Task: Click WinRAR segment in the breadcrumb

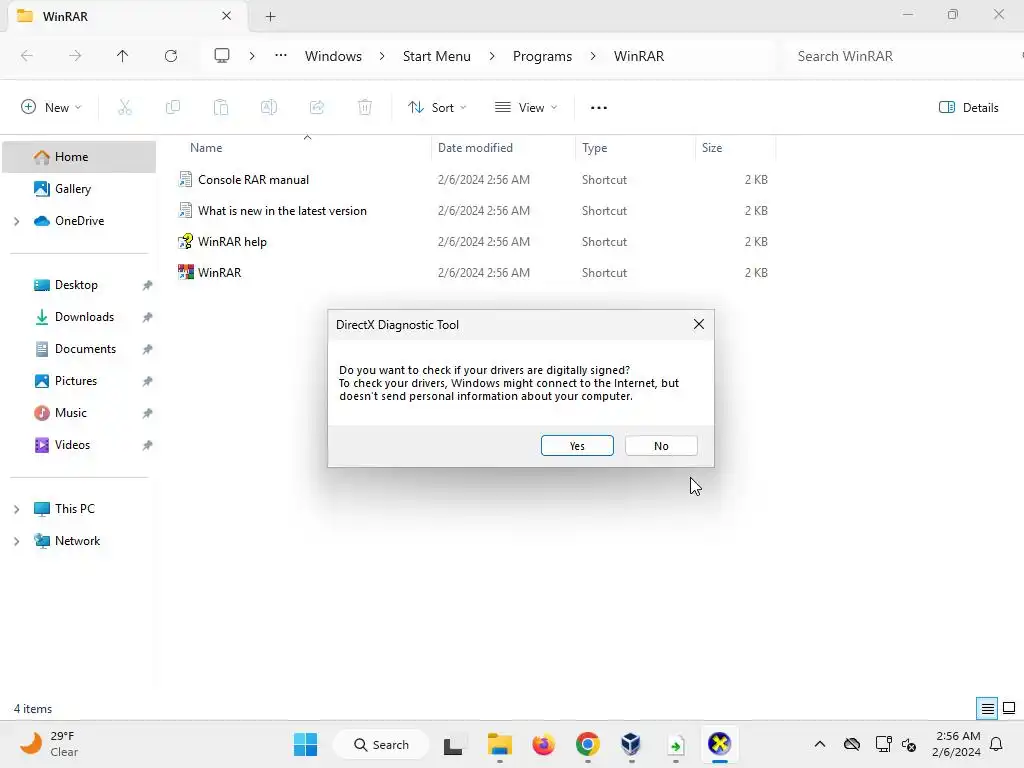Action: point(639,56)
